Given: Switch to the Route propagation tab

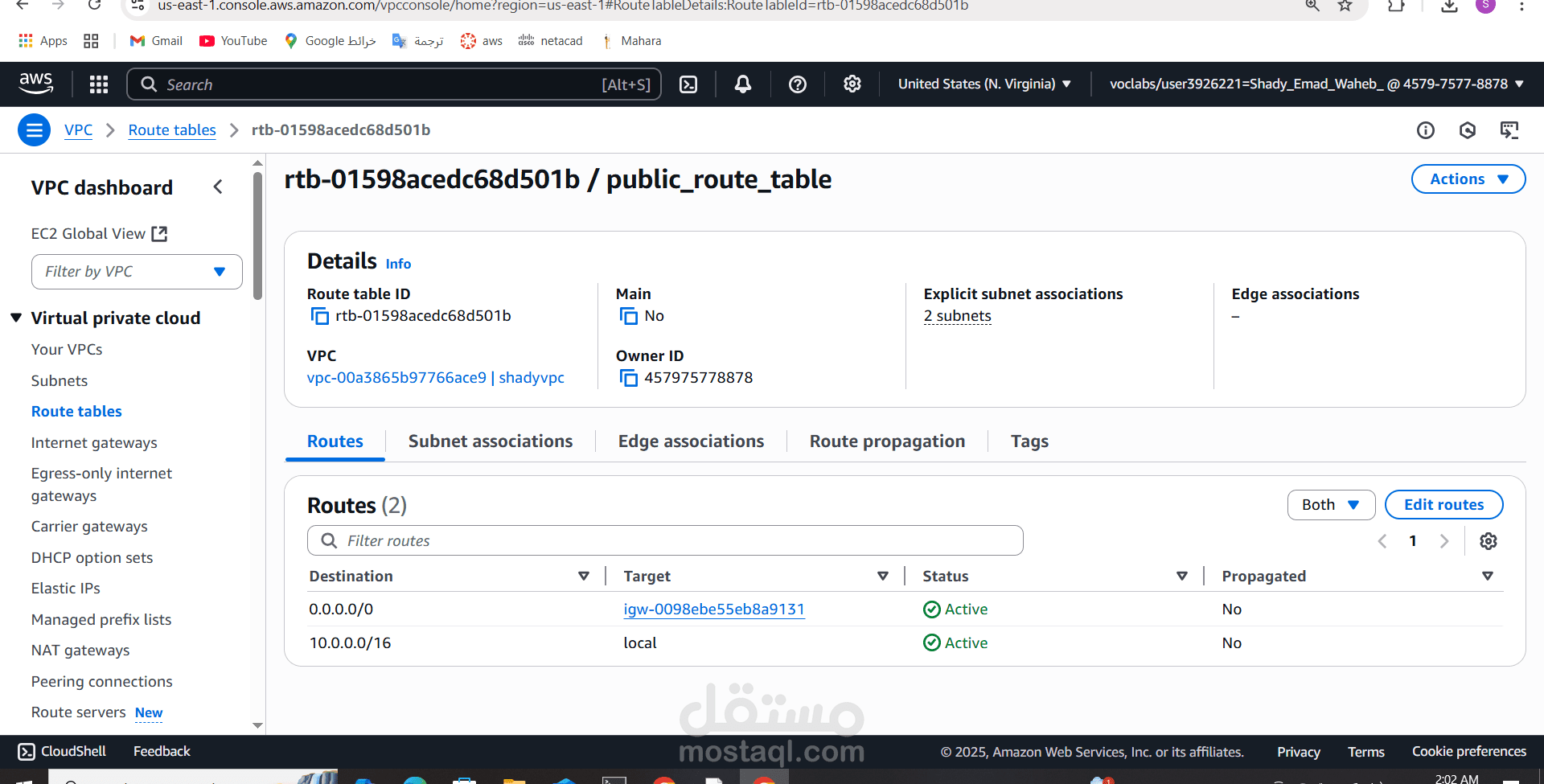Looking at the screenshot, I should click(887, 441).
